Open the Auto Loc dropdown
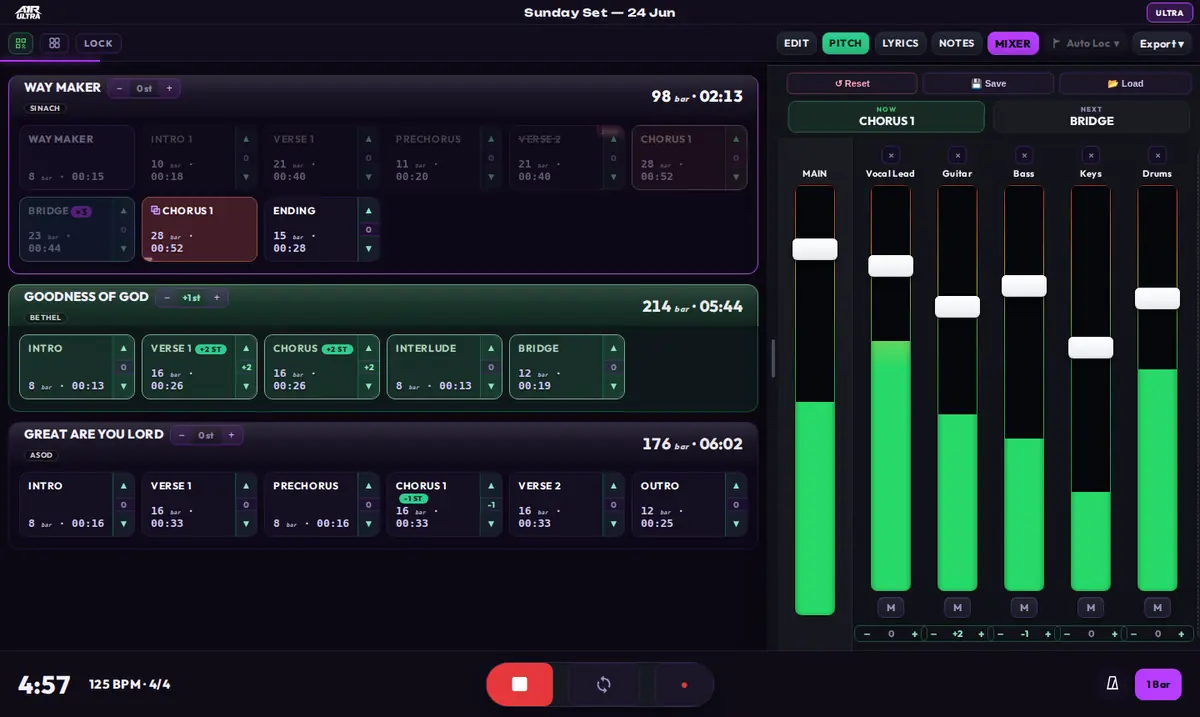 (1086, 43)
